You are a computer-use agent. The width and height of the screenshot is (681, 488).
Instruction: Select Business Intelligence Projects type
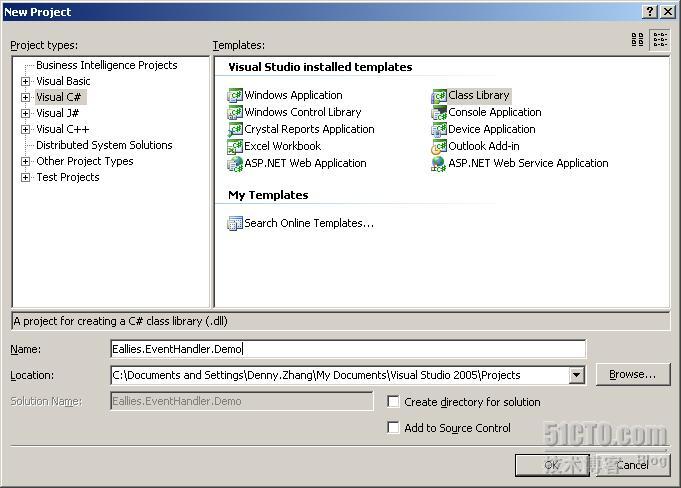107,65
